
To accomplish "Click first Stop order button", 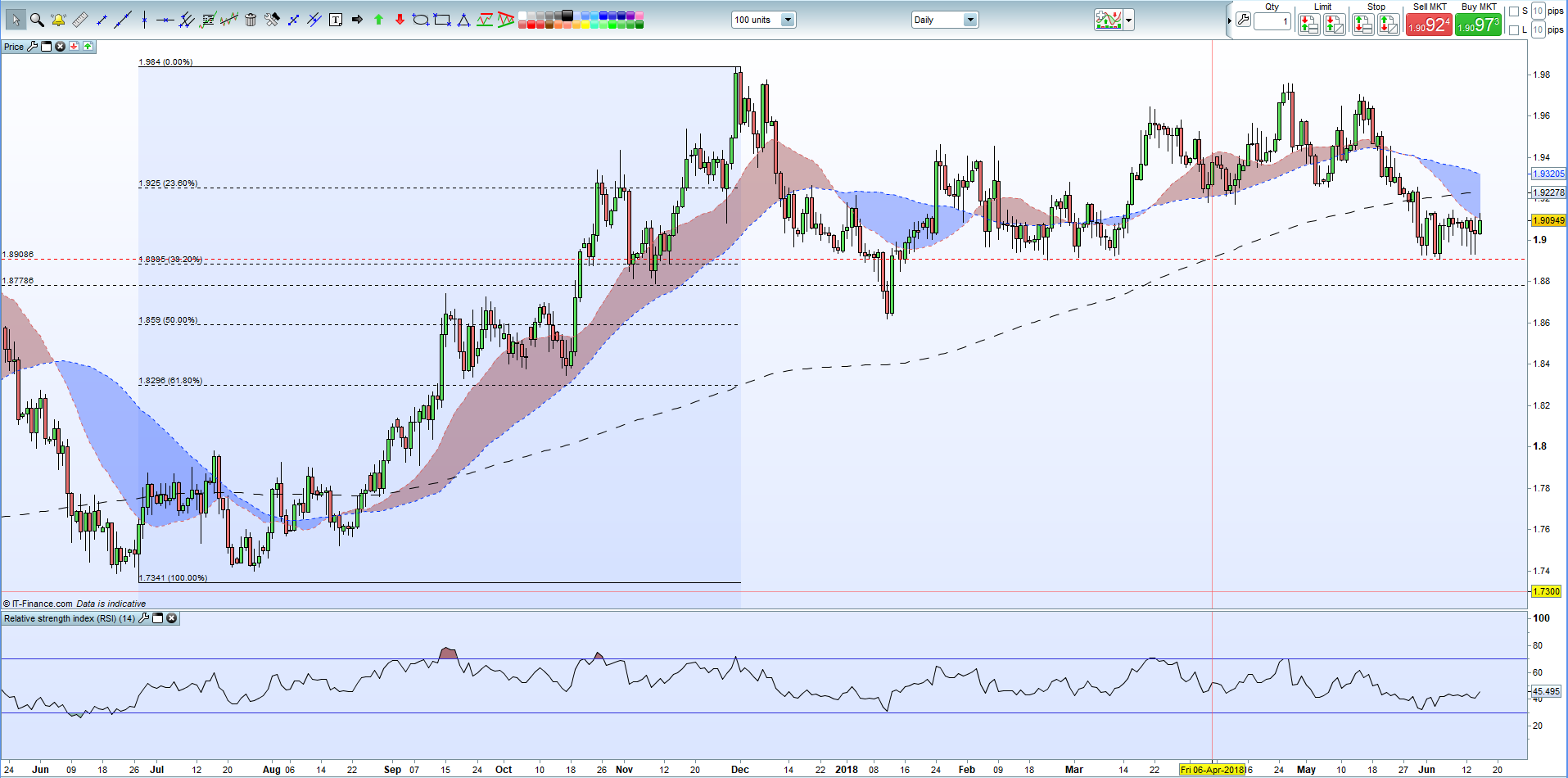I will [1362, 25].
